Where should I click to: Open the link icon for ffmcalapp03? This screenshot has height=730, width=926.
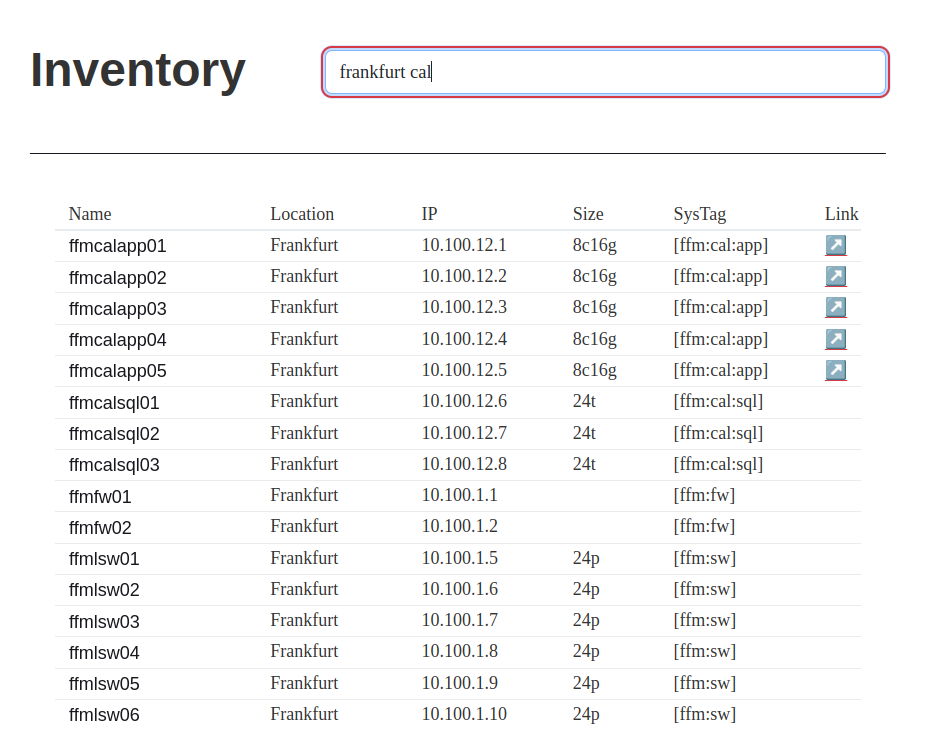tap(835, 307)
